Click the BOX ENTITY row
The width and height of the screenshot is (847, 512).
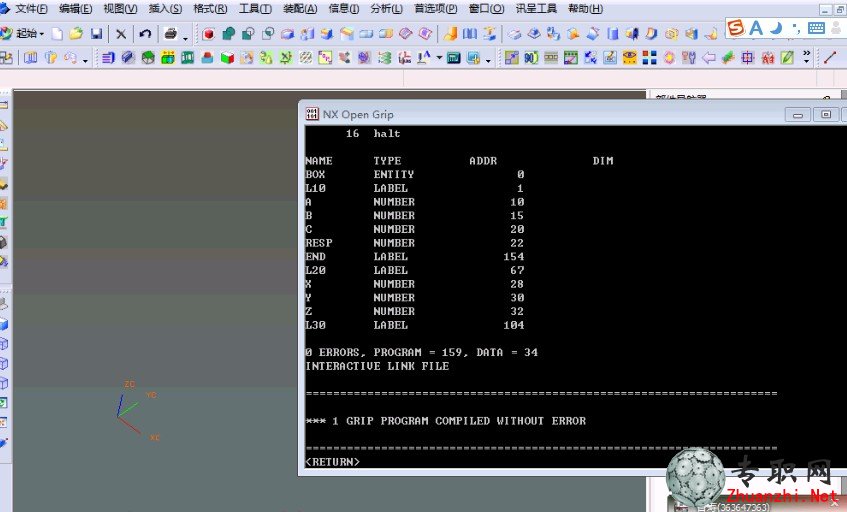click(414, 174)
